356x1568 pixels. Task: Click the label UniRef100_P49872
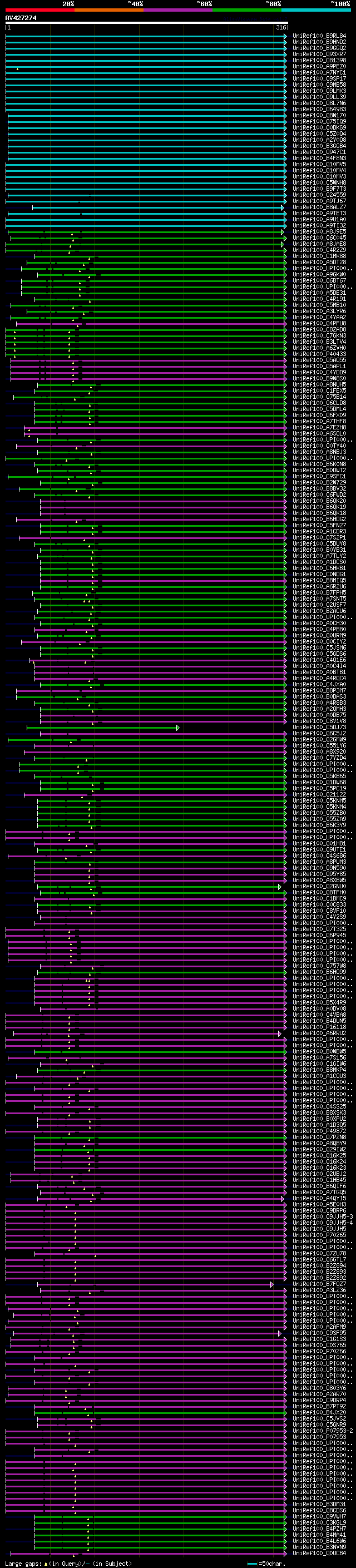(319, 1130)
